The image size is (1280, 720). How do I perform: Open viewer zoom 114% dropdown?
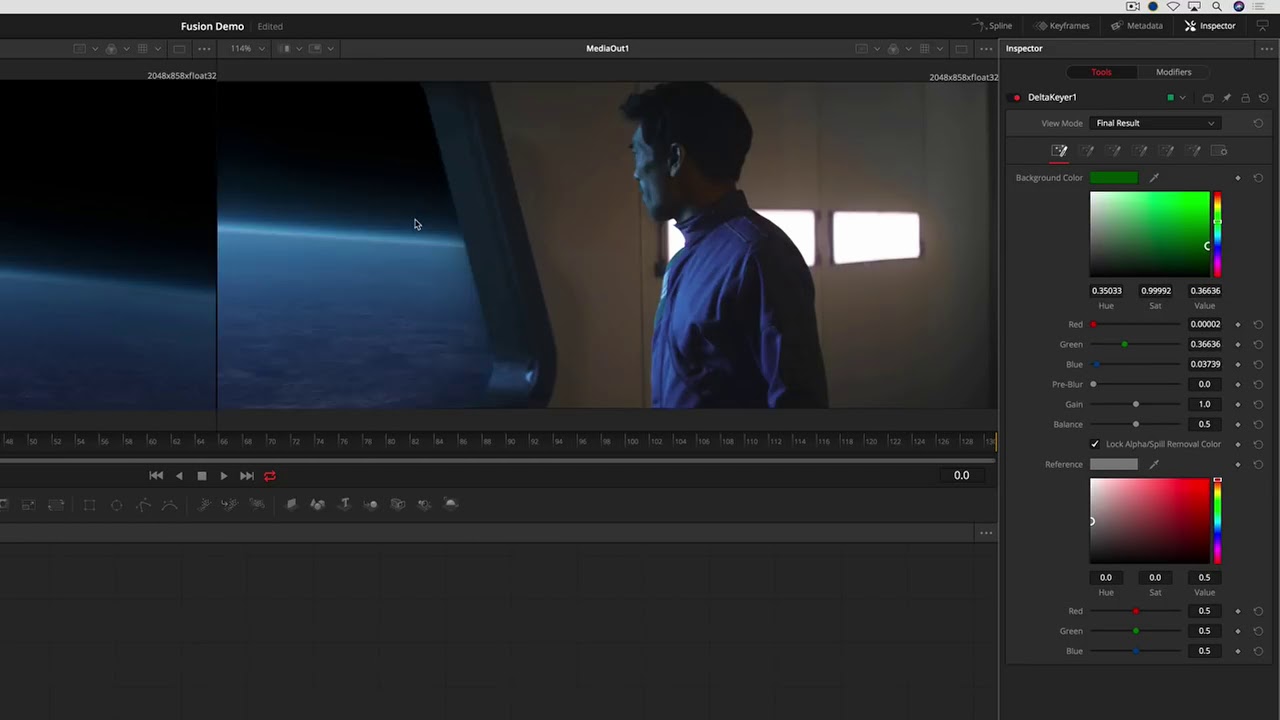tap(248, 48)
